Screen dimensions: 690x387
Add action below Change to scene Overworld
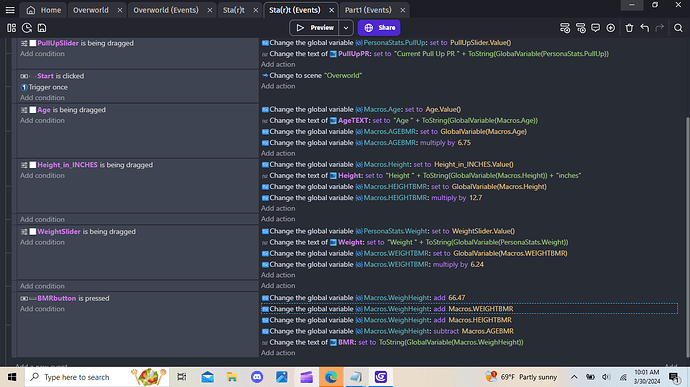278,86
